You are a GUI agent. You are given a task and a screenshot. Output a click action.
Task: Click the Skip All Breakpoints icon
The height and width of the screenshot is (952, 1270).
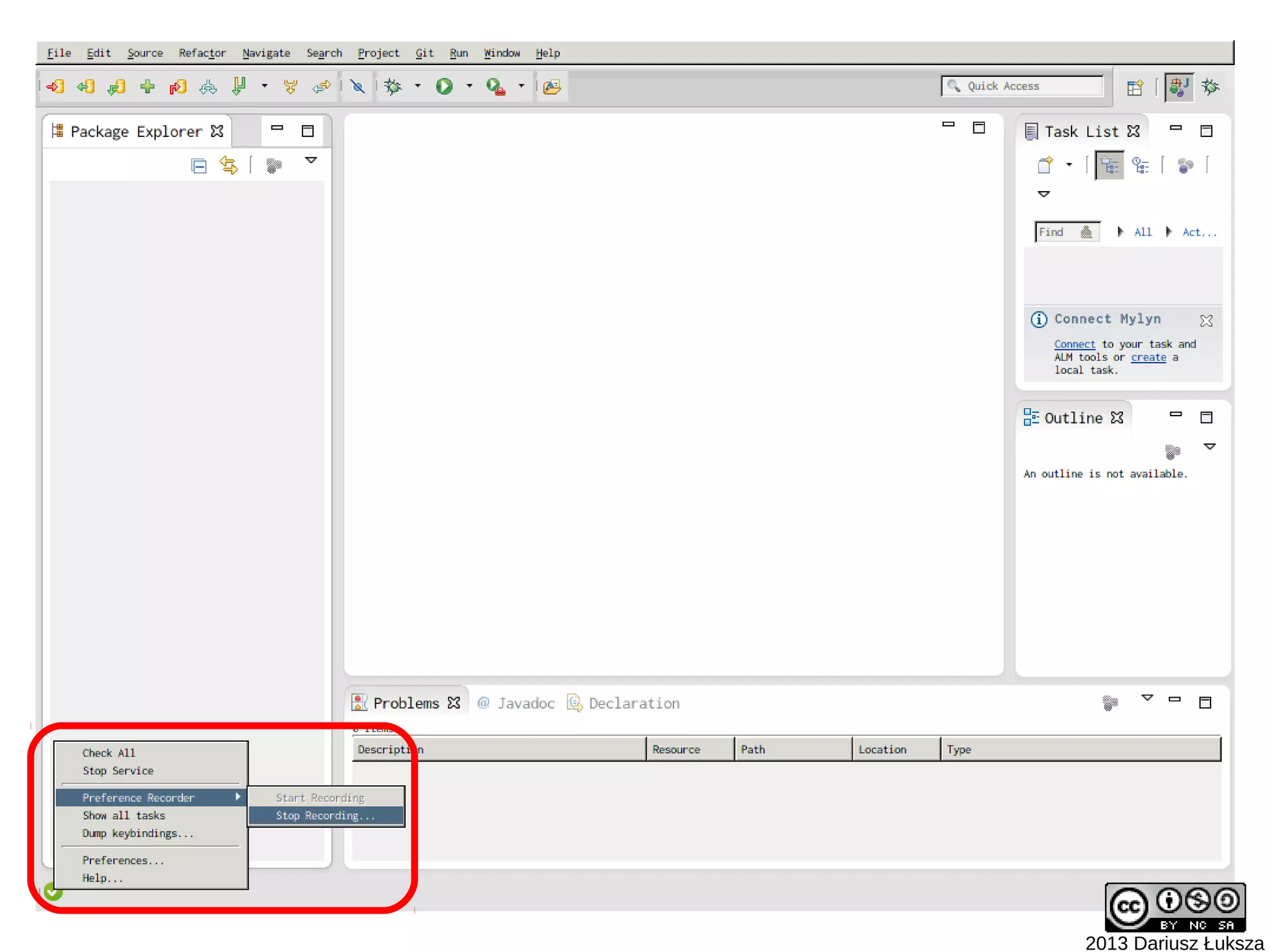pos(358,86)
